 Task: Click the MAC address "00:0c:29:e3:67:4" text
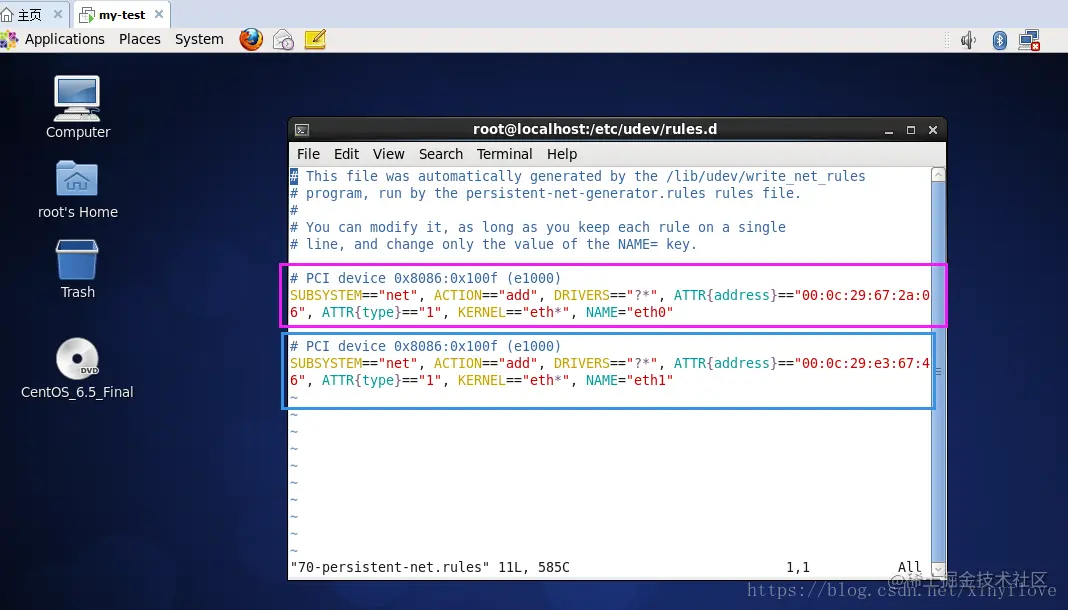862,364
